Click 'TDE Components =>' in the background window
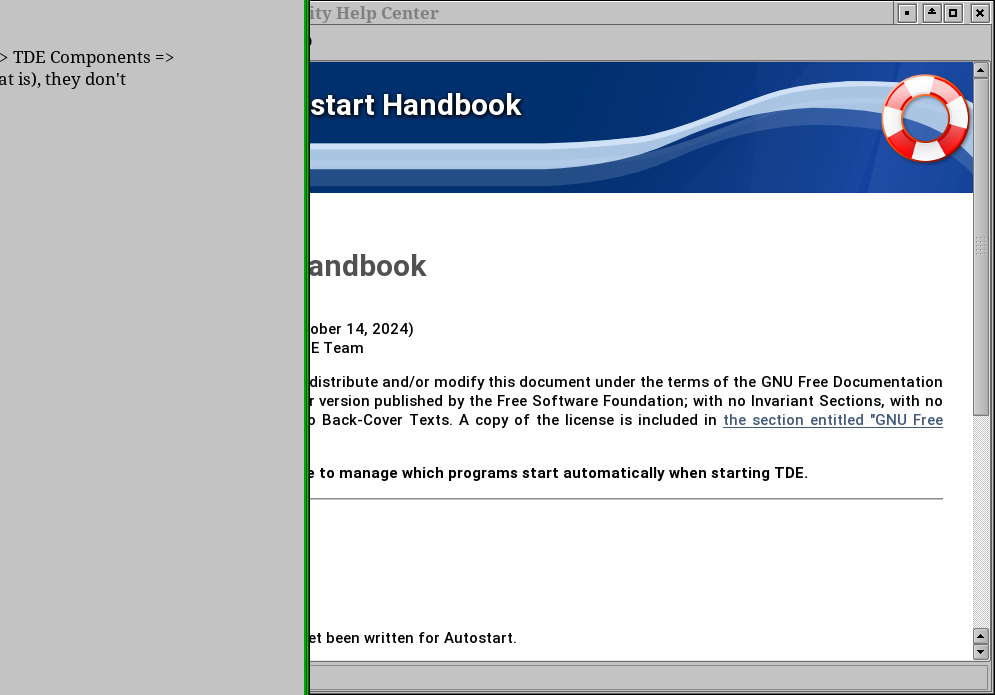 [93, 57]
